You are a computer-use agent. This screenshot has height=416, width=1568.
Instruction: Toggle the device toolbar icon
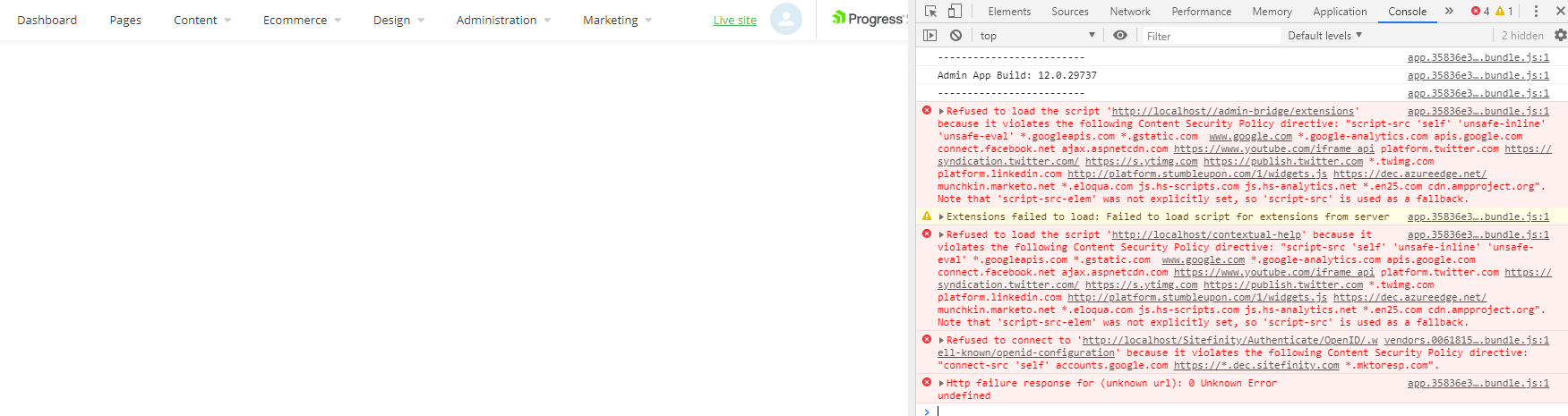coord(955,12)
